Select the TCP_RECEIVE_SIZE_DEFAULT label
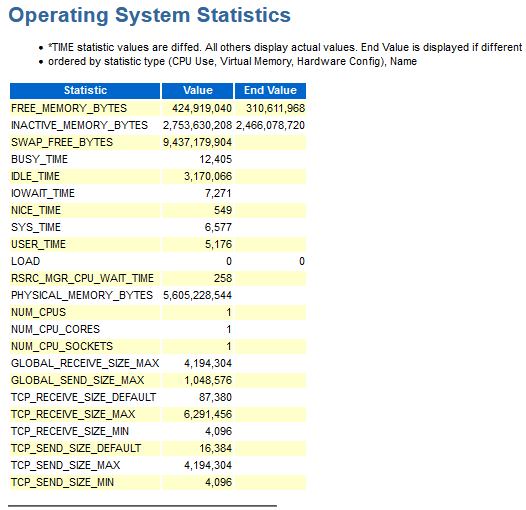The height and width of the screenshot is (510, 526). (84, 397)
